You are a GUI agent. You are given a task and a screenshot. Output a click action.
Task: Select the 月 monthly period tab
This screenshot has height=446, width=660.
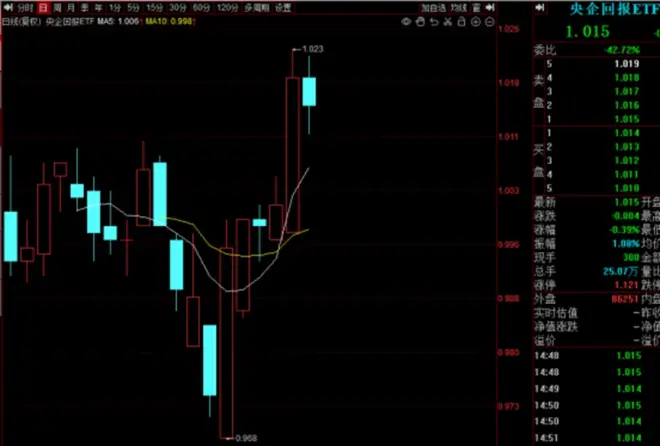click(x=70, y=7)
